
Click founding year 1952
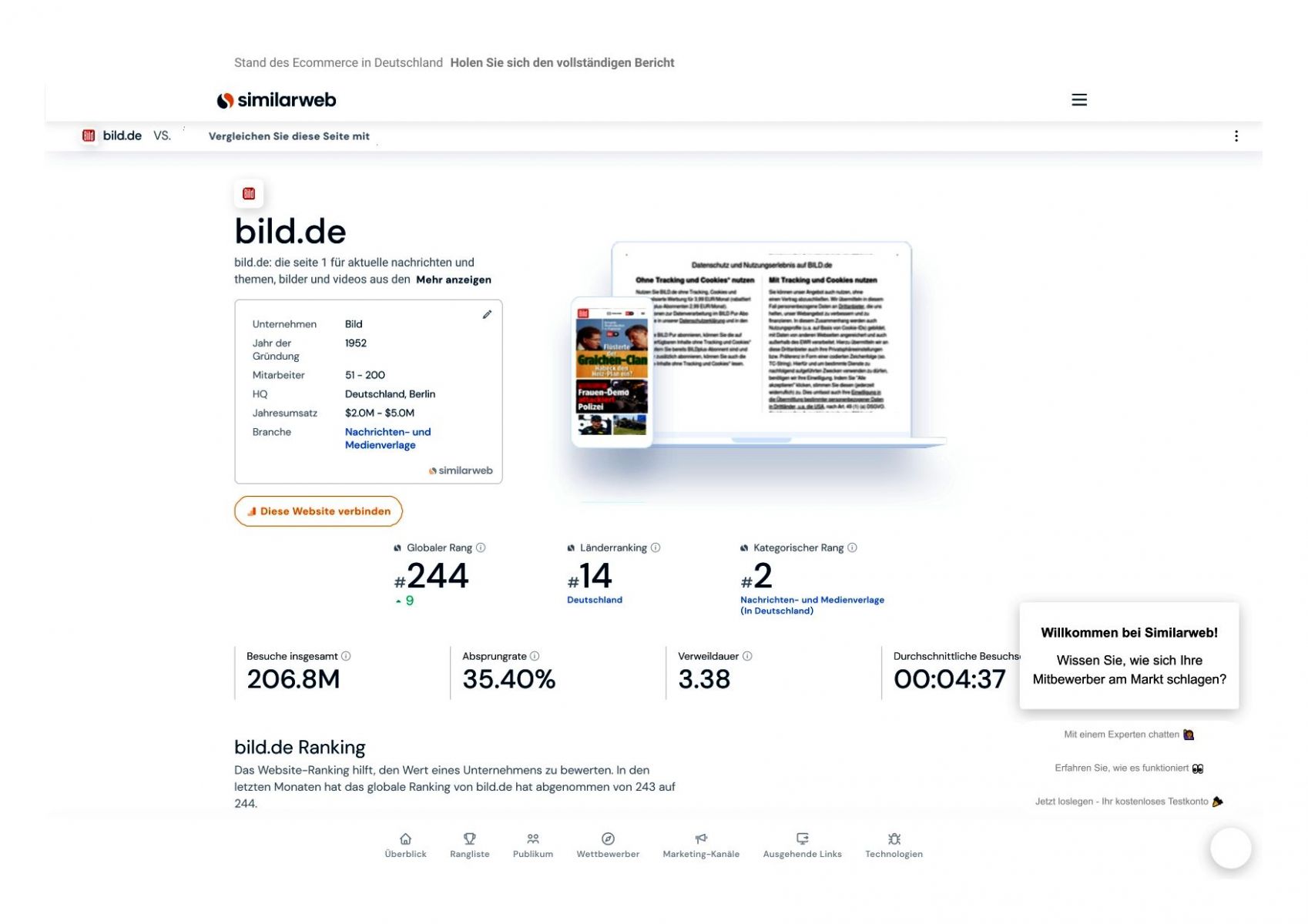point(356,343)
